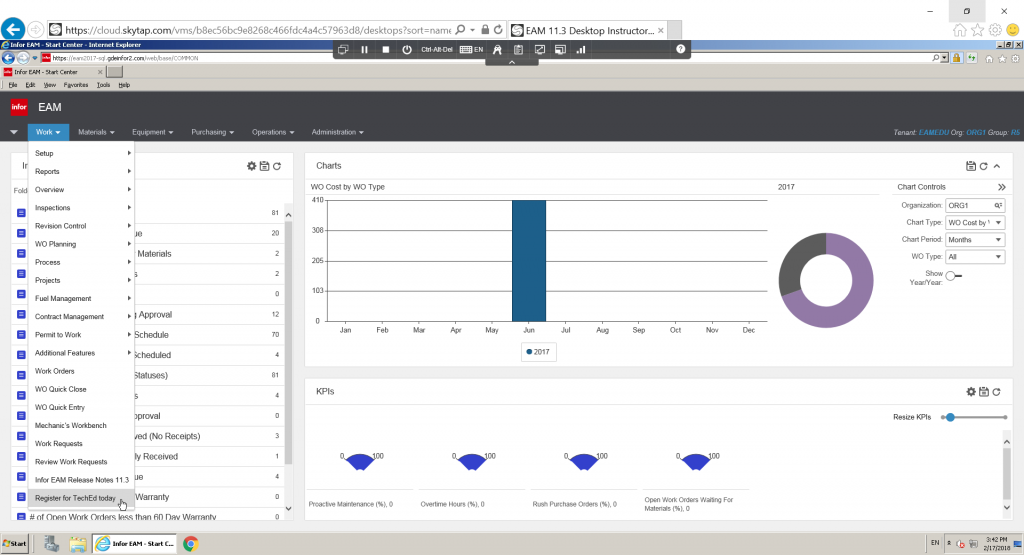
Task: Click the smiley feedback icon
Action: (x=1013, y=30)
